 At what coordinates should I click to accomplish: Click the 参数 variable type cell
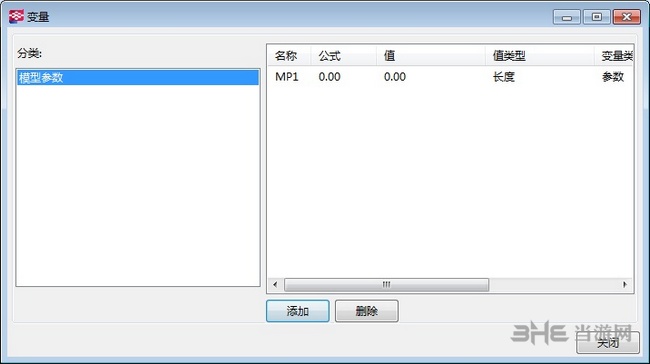click(x=613, y=77)
